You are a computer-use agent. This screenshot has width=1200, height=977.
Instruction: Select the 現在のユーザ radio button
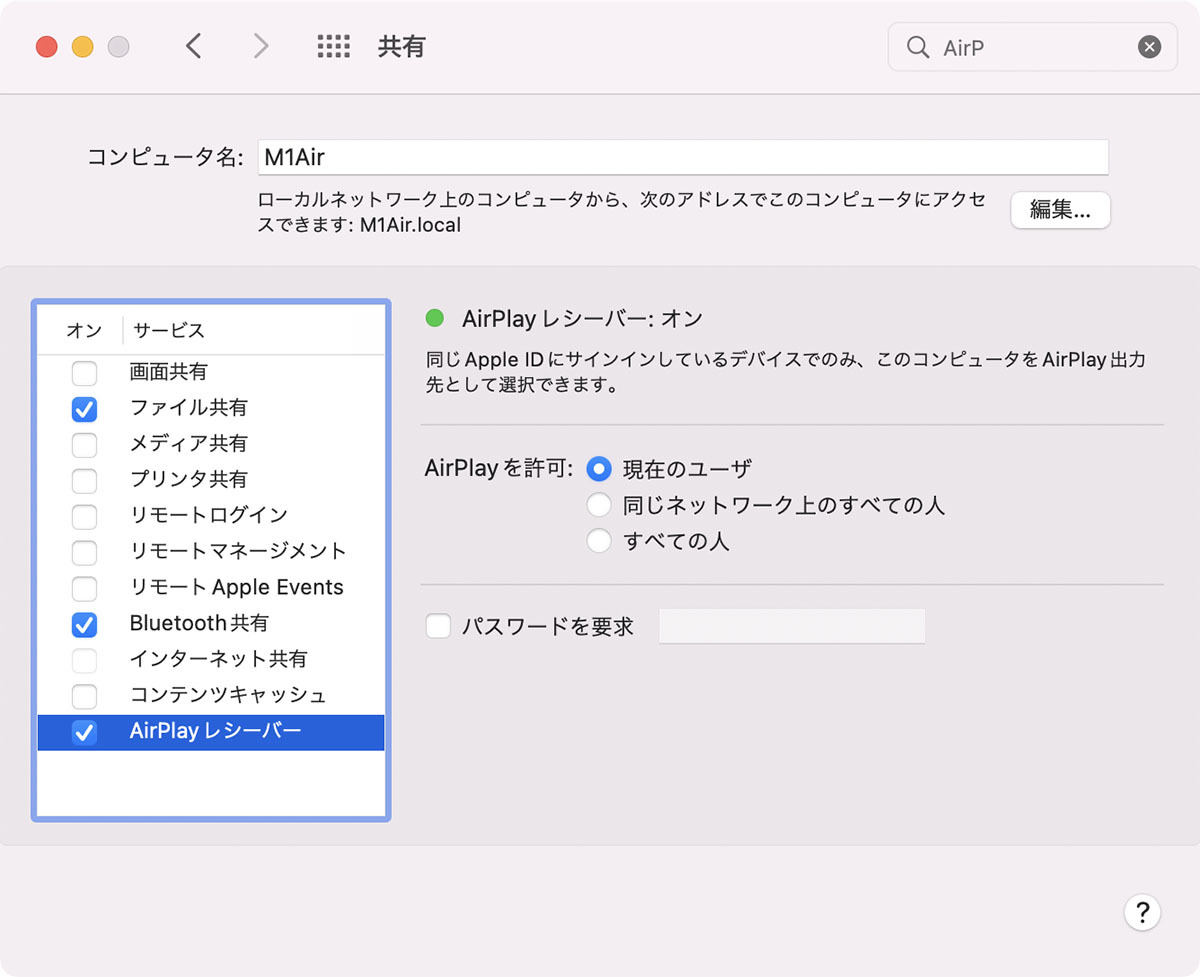click(599, 468)
